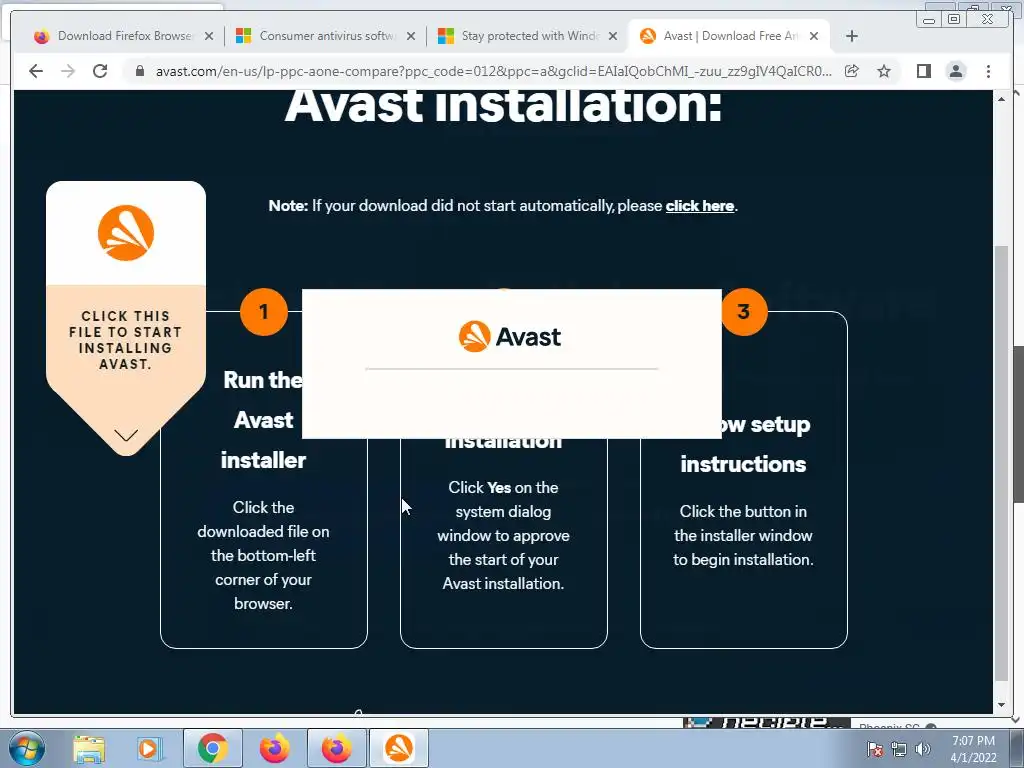Go back to the previous page
The width and height of the screenshot is (1024, 768).
coord(36,71)
